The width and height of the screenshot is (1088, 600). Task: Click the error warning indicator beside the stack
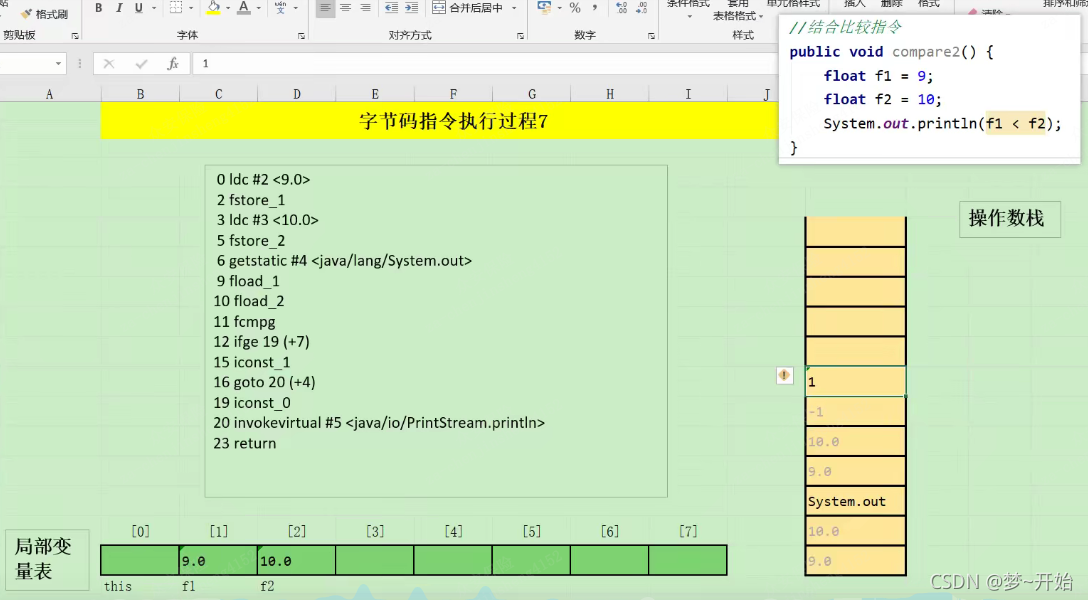784,375
